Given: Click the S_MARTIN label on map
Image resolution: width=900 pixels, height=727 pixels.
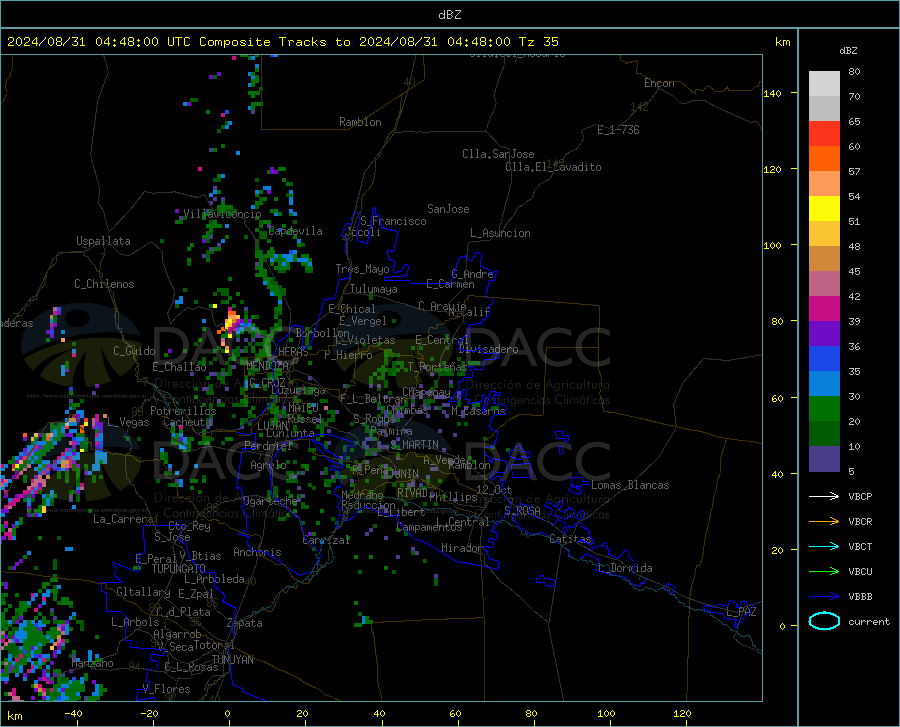Looking at the screenshot, I should point(414,445).
